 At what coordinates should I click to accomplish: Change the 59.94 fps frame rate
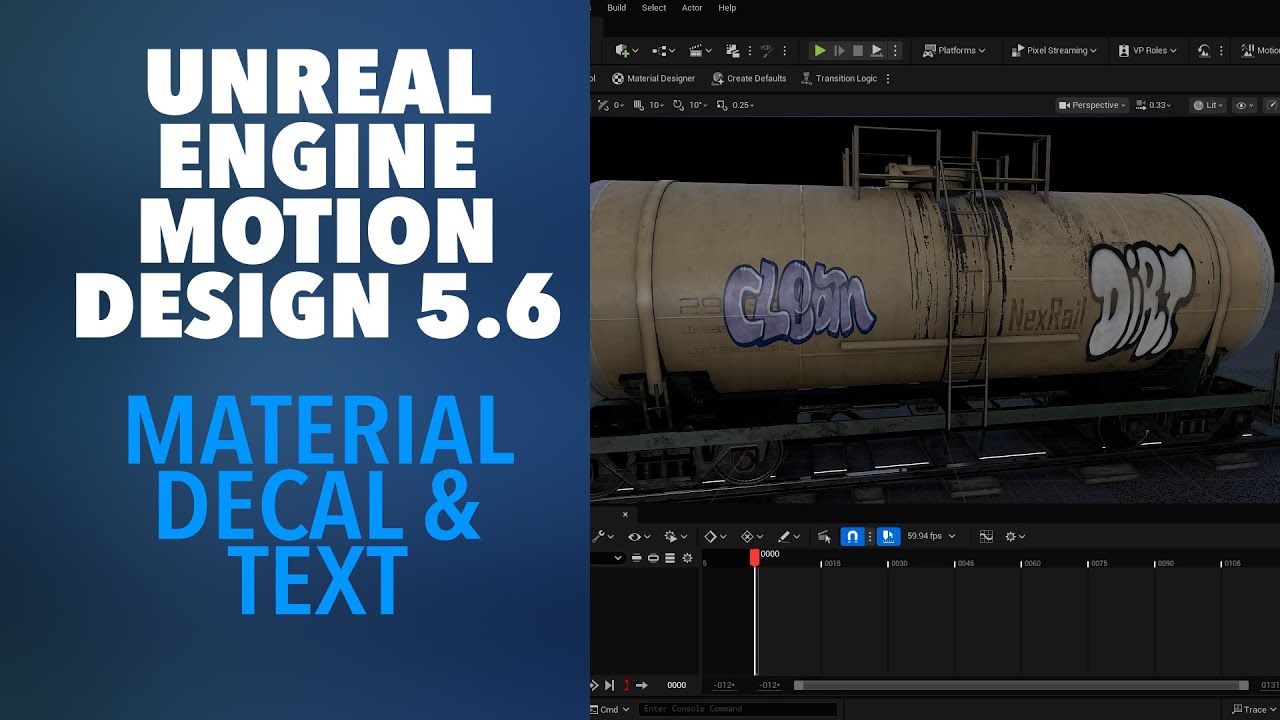click(930, 536)
